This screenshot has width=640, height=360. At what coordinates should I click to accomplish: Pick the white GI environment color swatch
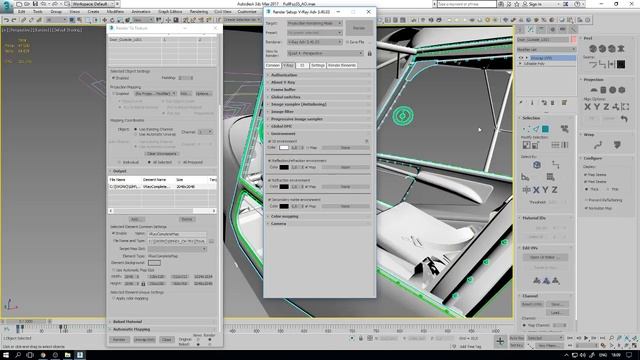[284, 148]
